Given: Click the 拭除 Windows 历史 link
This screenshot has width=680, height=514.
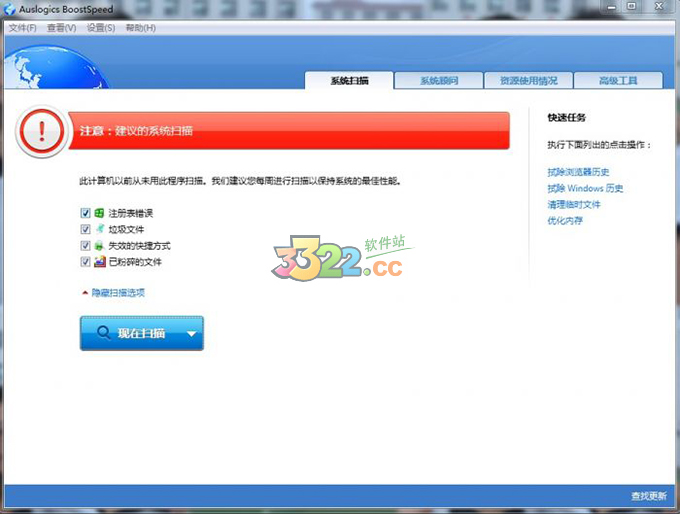Looking at the screenshot, I should [585, 188].
